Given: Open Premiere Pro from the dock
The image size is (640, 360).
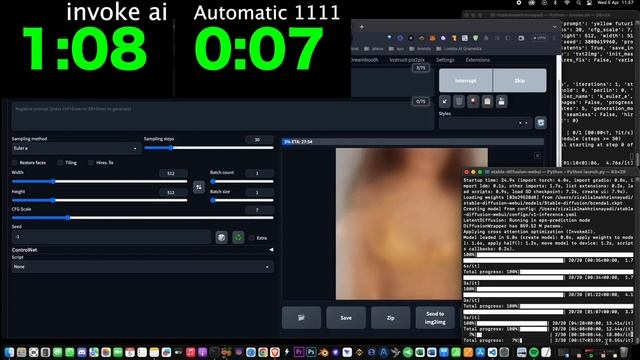Looking at the screenshot, I should [299, 352].
